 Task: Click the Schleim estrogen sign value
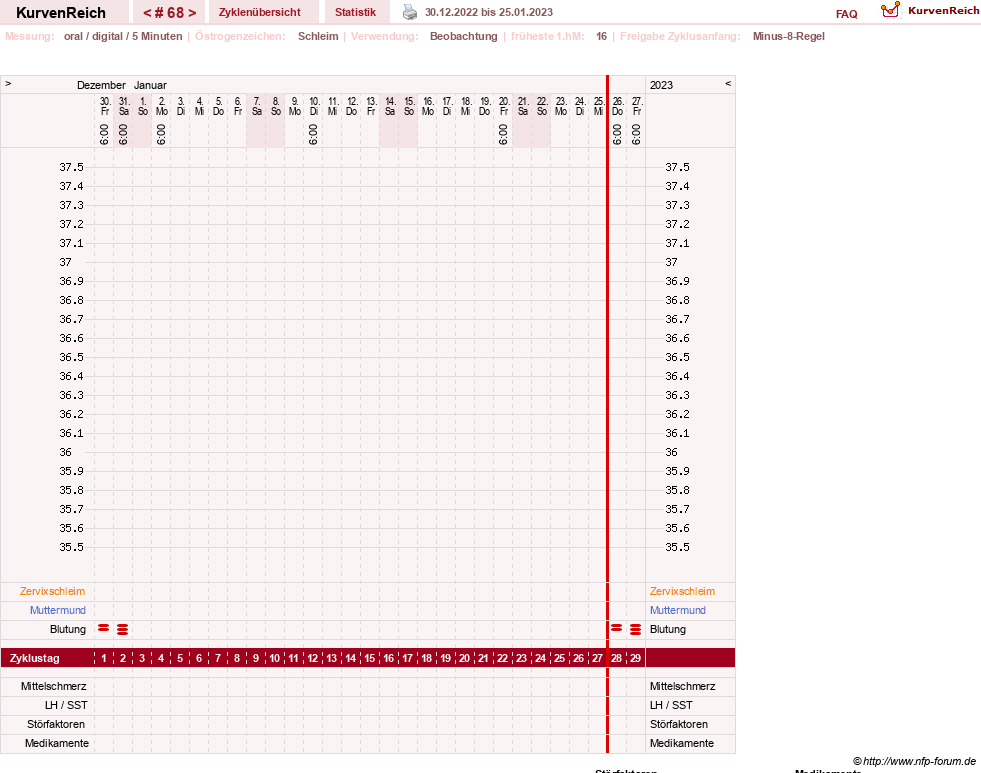point(318,36)
